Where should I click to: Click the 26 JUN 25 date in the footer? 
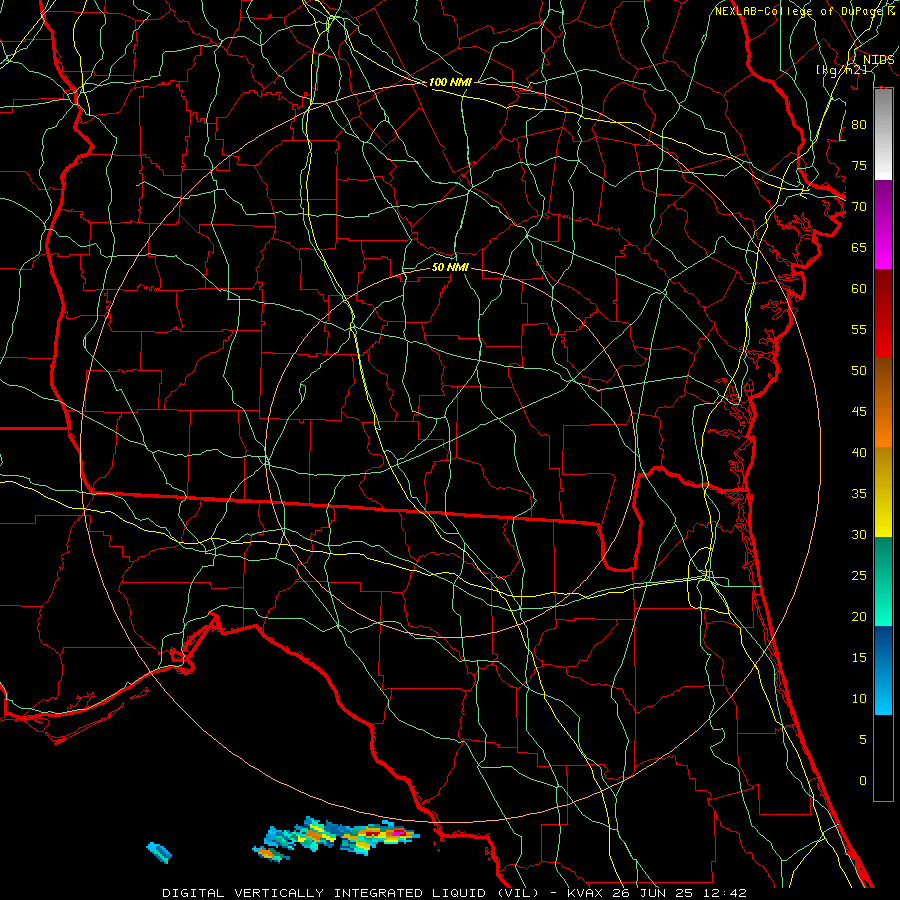[653, 893]
